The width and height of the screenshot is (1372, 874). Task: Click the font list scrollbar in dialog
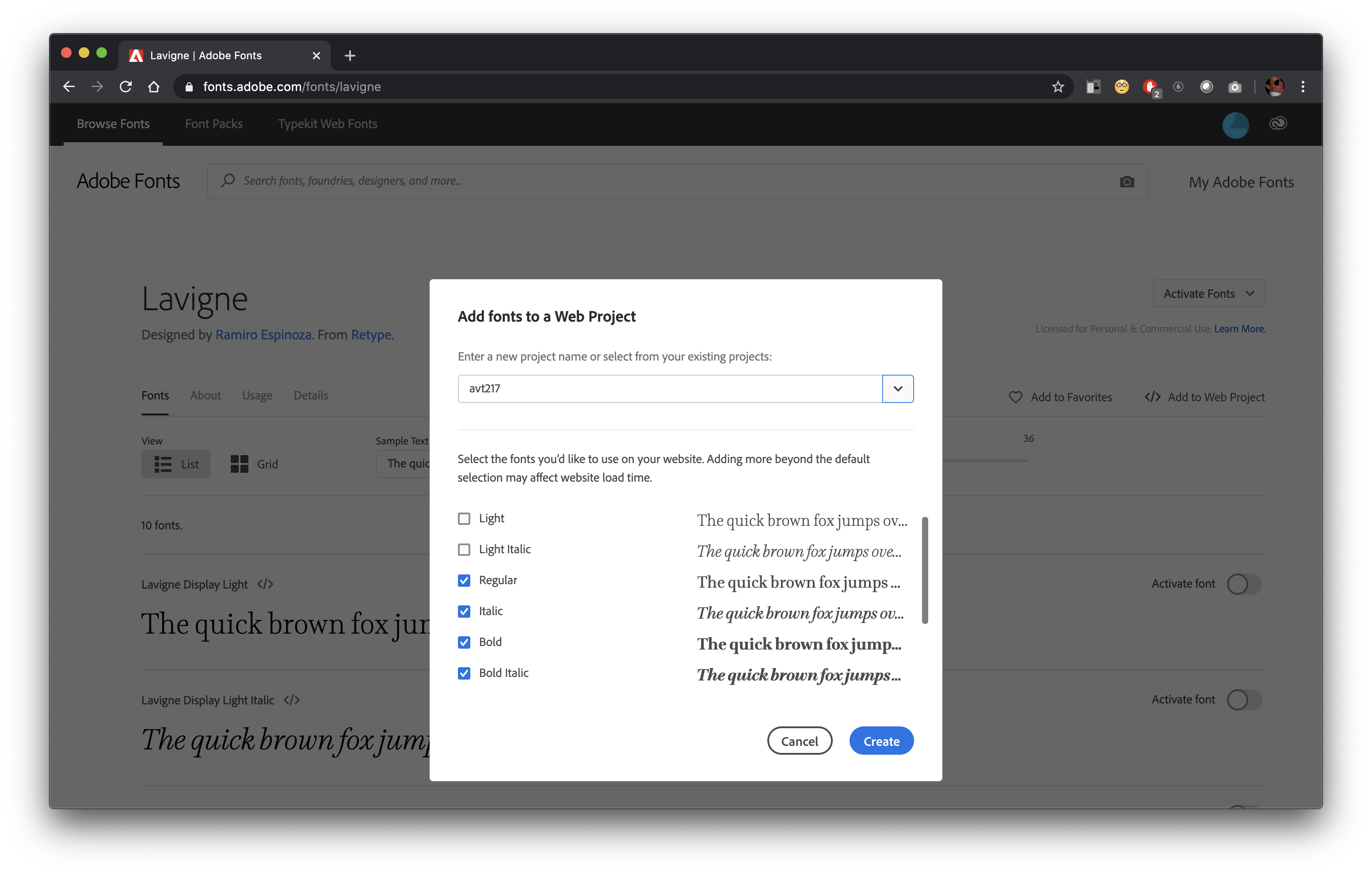[925, 570]
